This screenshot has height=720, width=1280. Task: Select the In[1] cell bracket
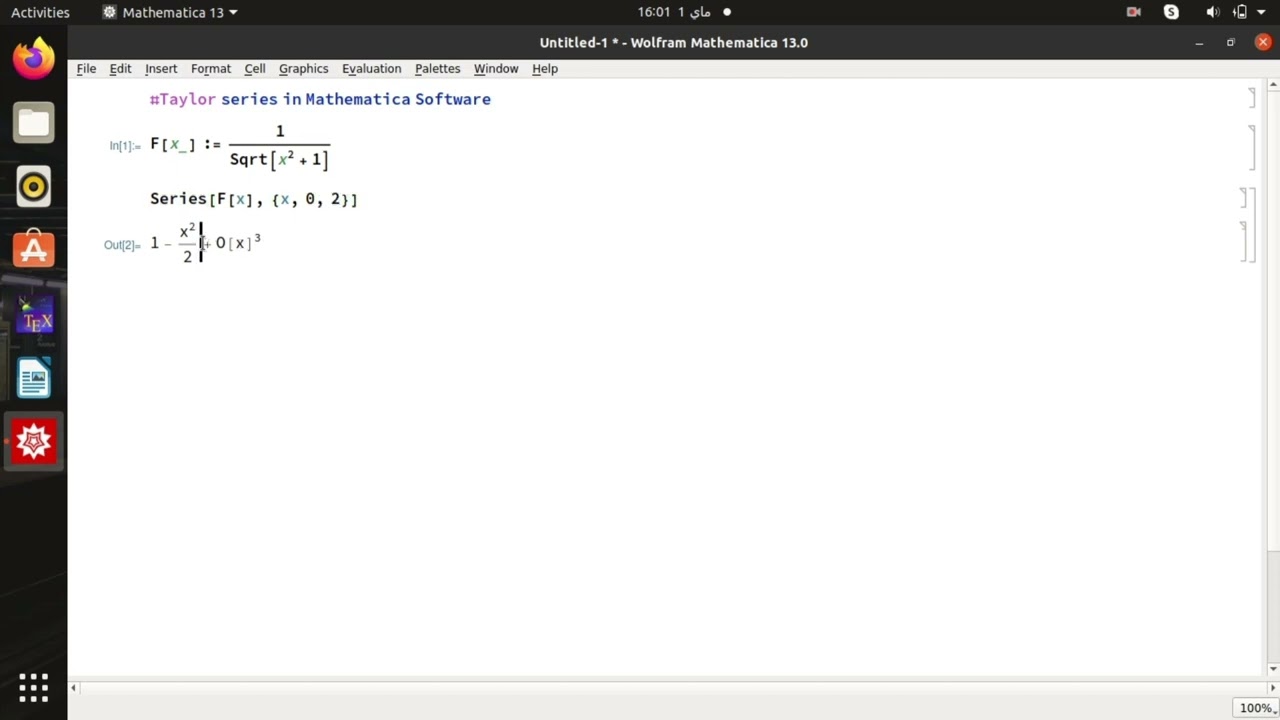click(1252, 147)
